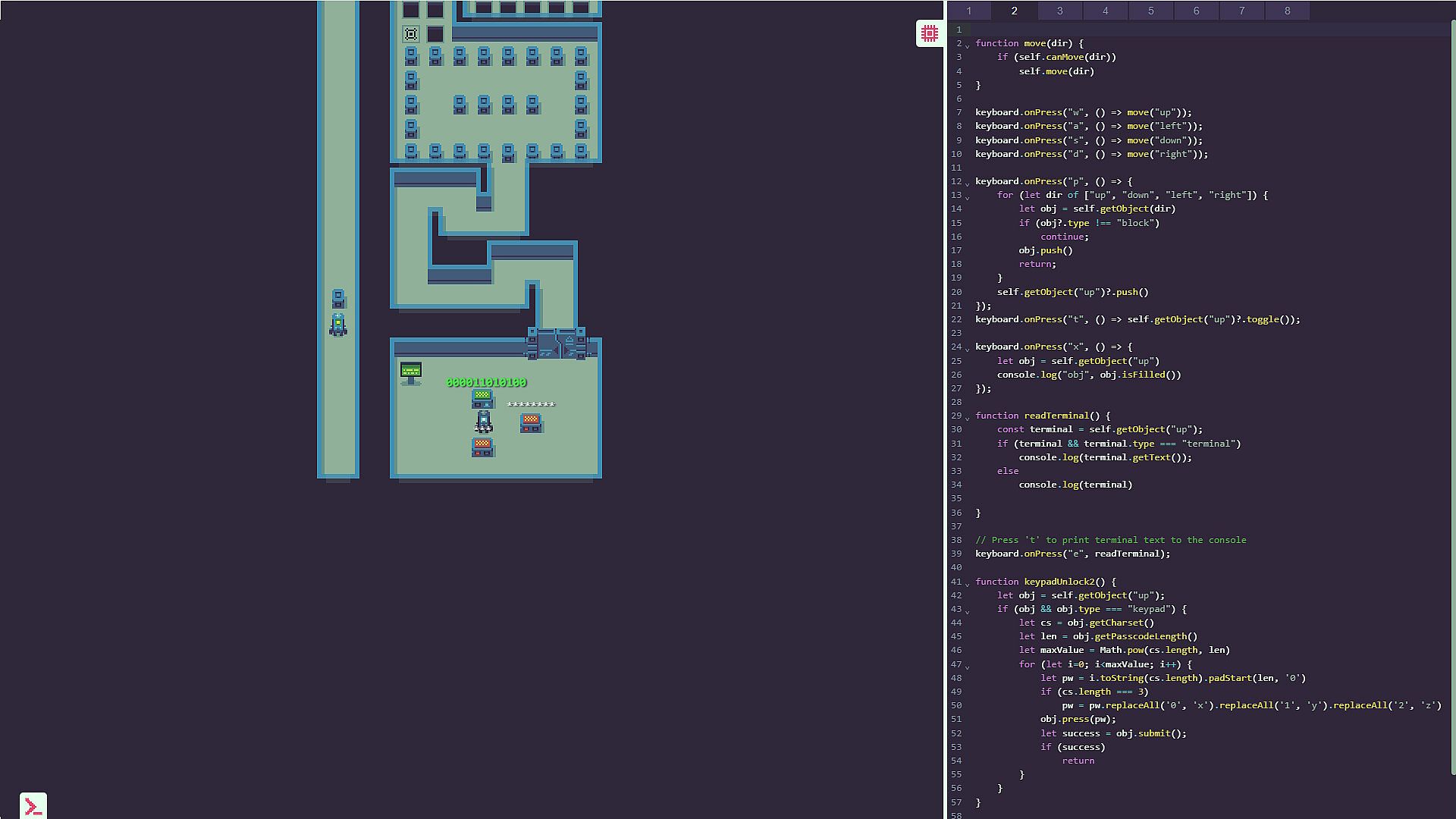Click the green-screen keypad above the robot
The image size is (1456, 819).
pos(482,398)
